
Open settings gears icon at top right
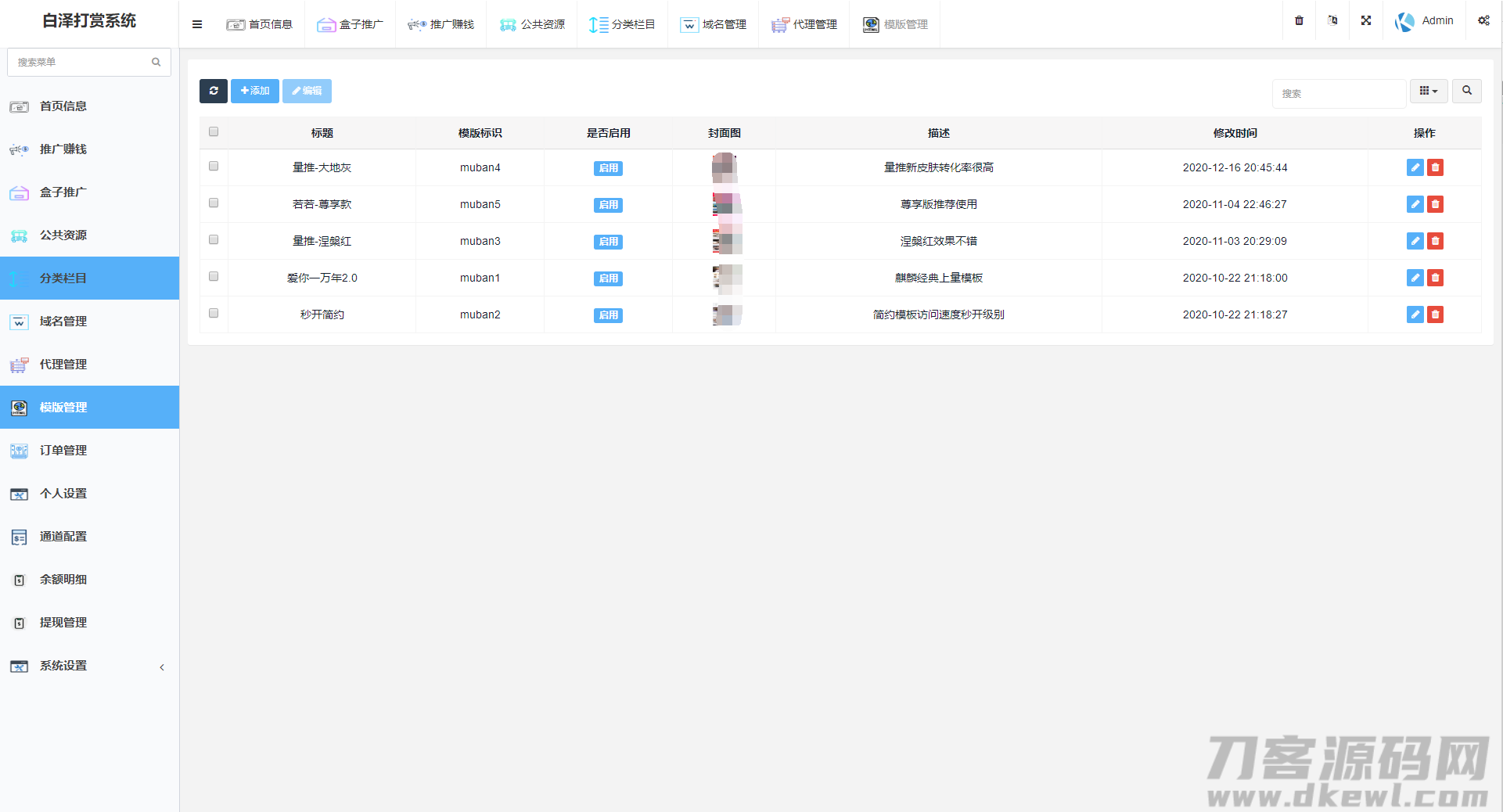[x=1483, y=21]
